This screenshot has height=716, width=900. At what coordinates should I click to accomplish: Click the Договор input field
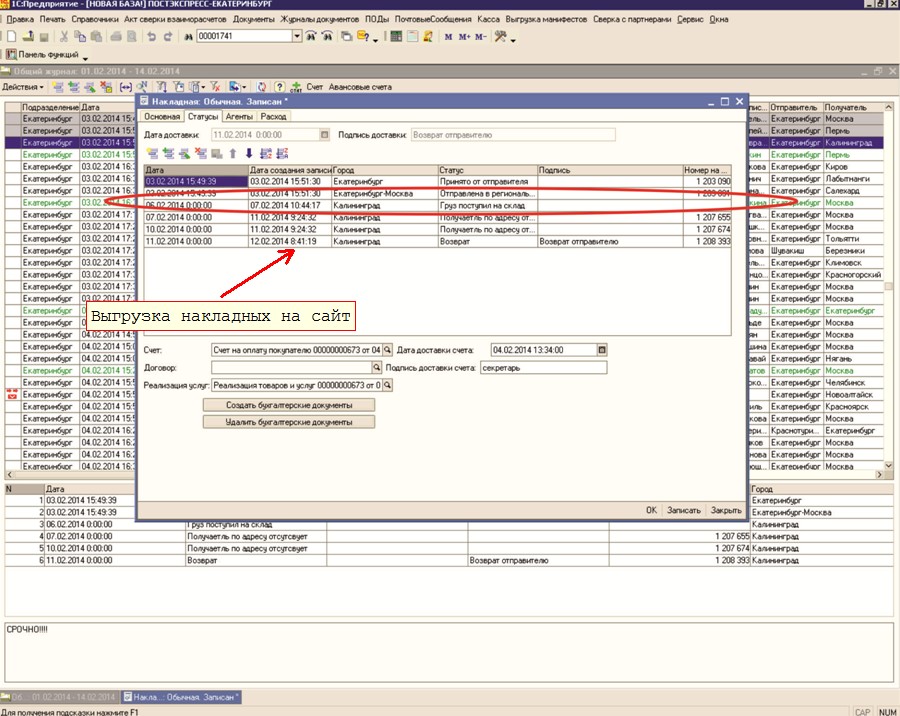click(x=291, y=367)
